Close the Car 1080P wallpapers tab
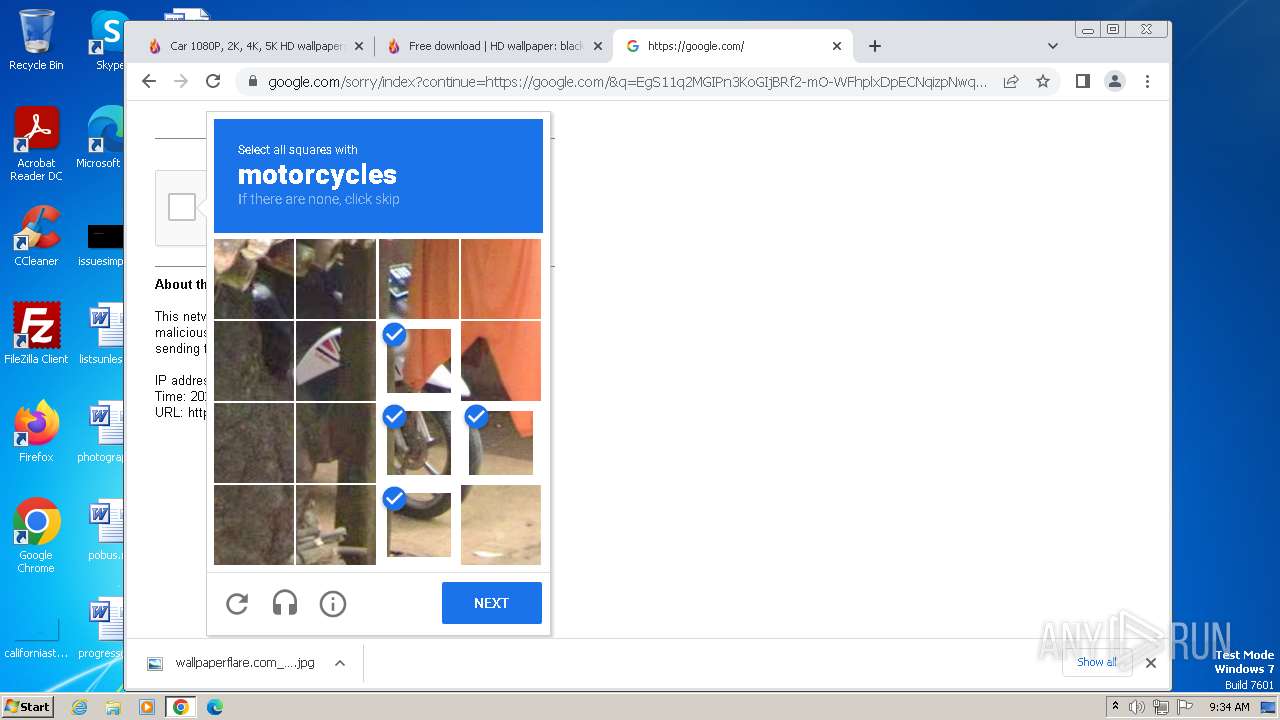This screenshot has height=720, width=1280. [x=359, y=46]
